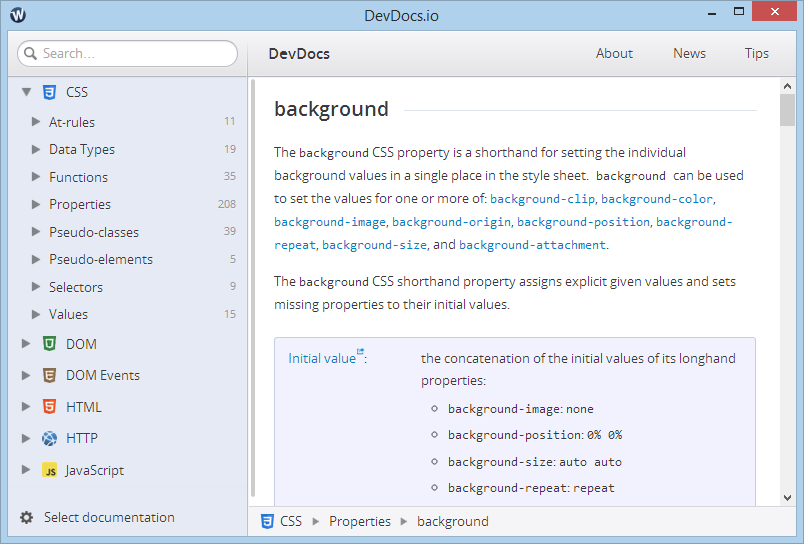Open the background-size link

[374, 245]
